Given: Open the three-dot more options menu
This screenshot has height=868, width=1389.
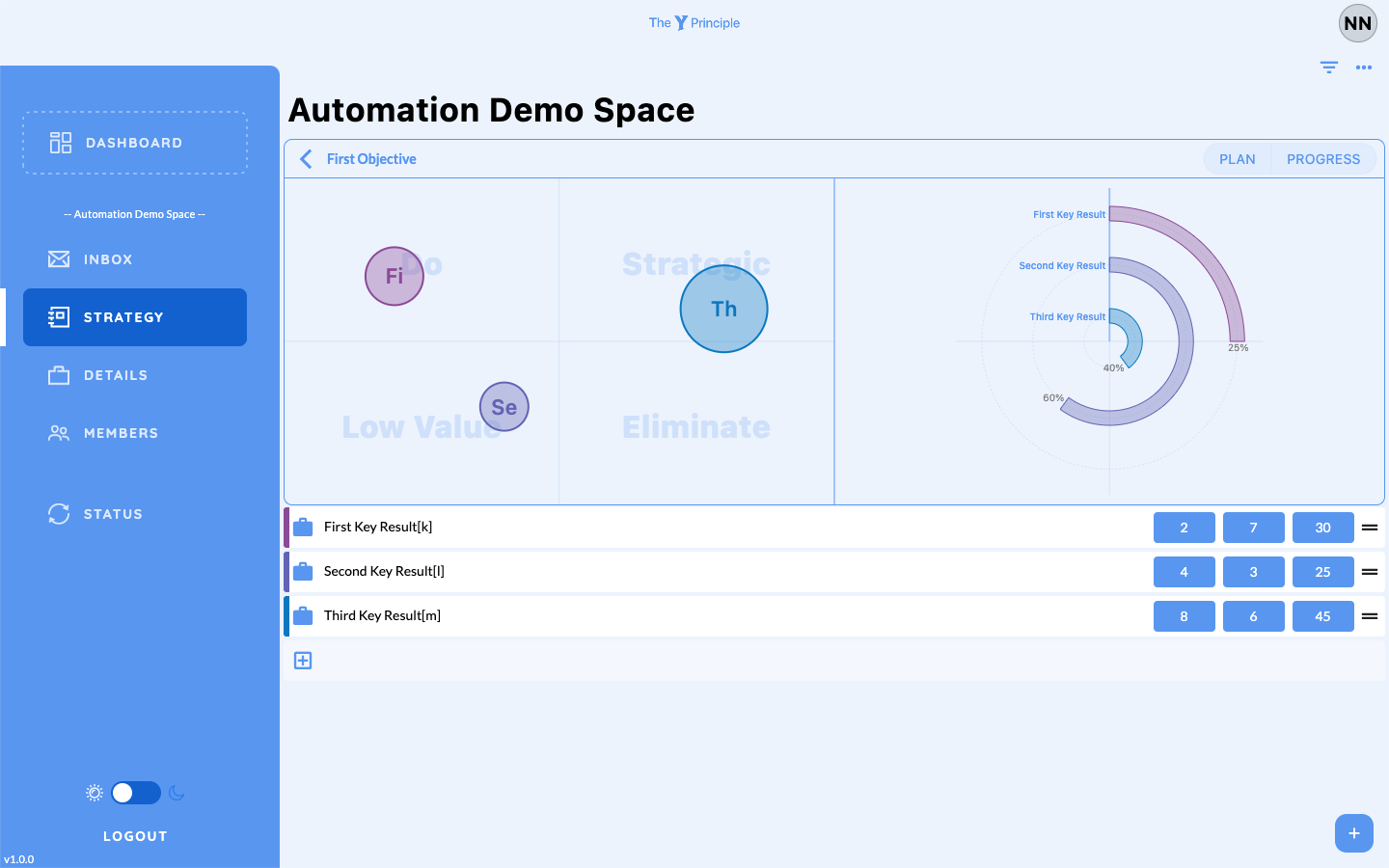Looking at the screenshot, I should pyautogui.click(x=1364, y=68).
